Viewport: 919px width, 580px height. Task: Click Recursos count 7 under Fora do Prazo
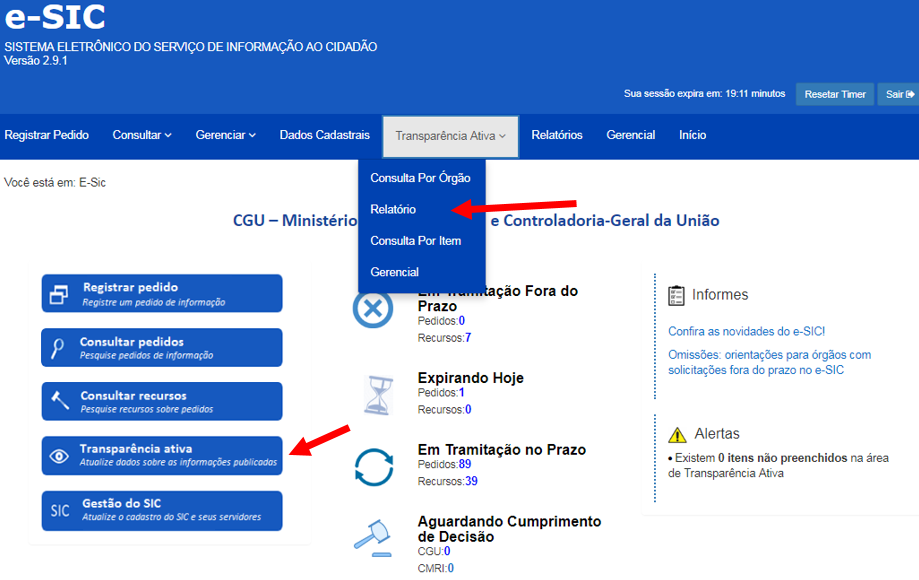pyautogui.click(x=468, y=338)
